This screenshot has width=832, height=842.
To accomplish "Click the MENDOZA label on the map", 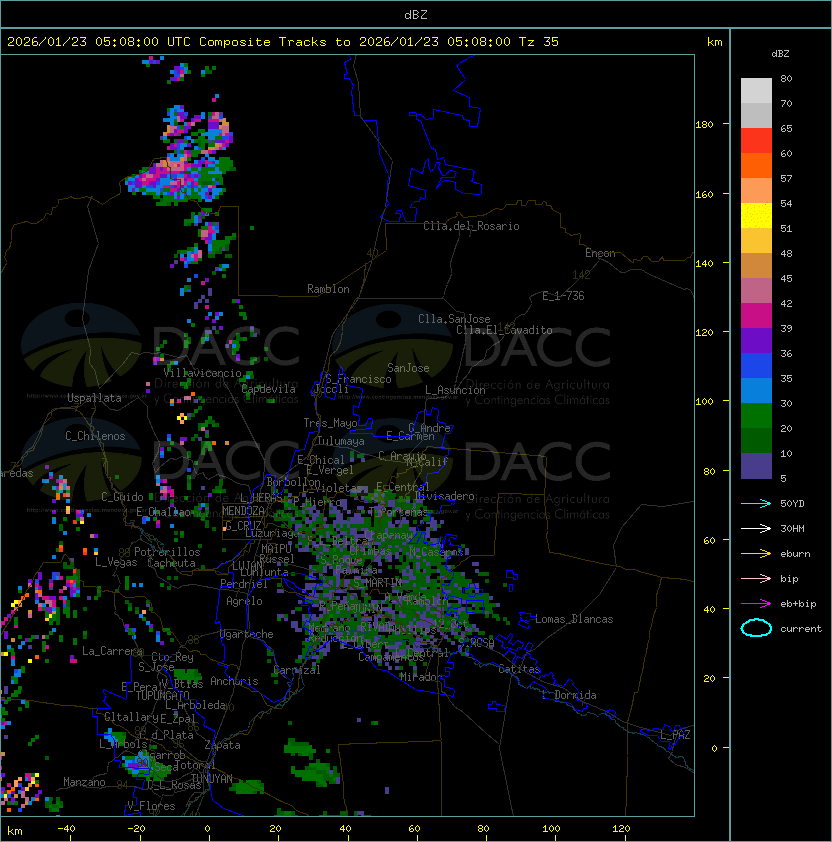I will pyautogui.click(x=243, y=511).
